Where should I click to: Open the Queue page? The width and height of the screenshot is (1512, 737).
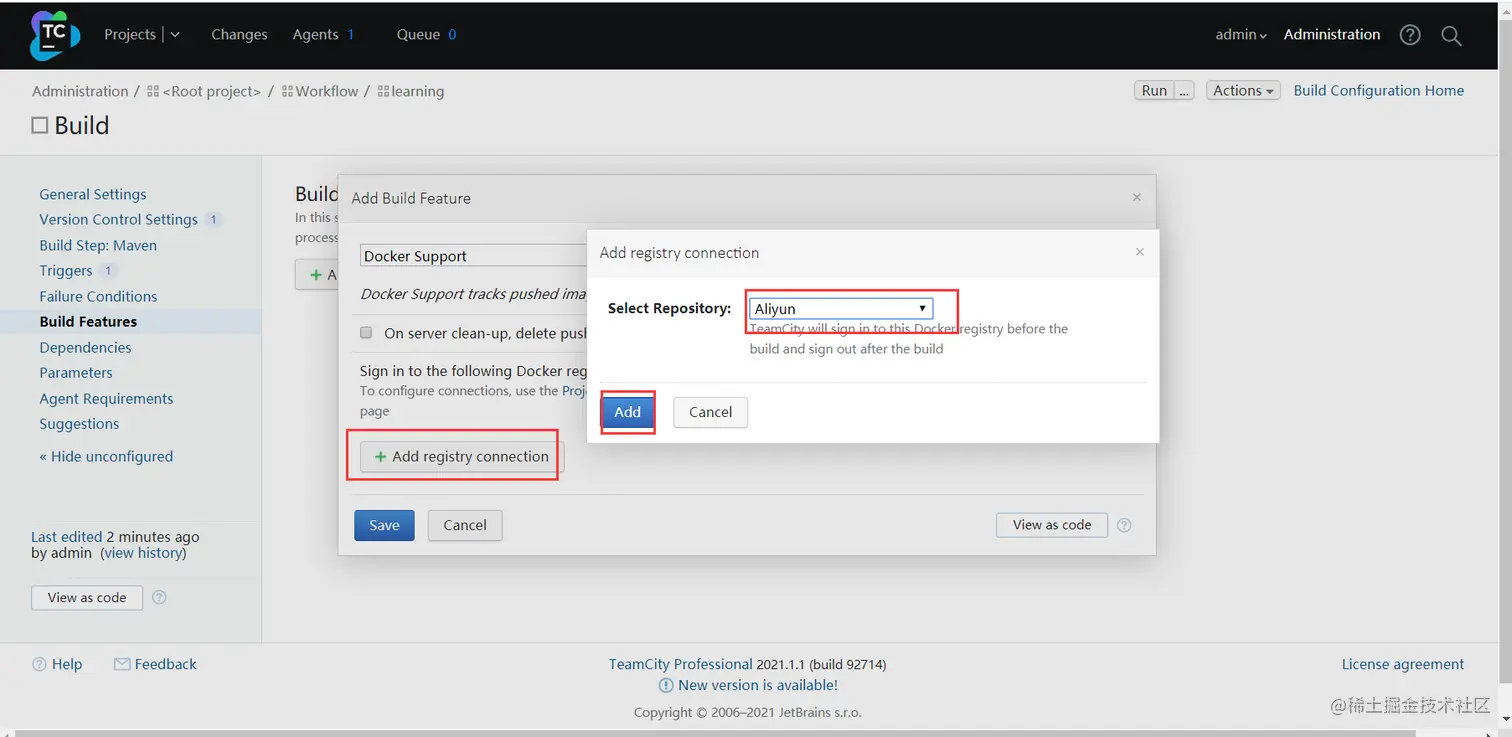point(418,34)
